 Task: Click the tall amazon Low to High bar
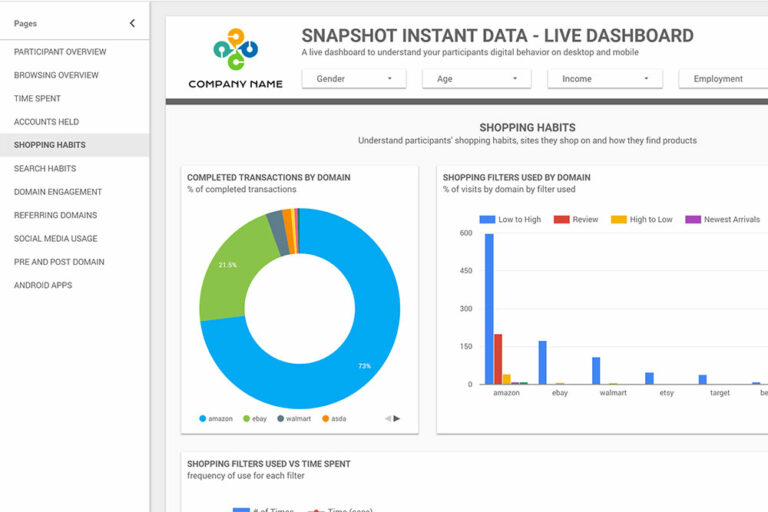click(489, 308)
